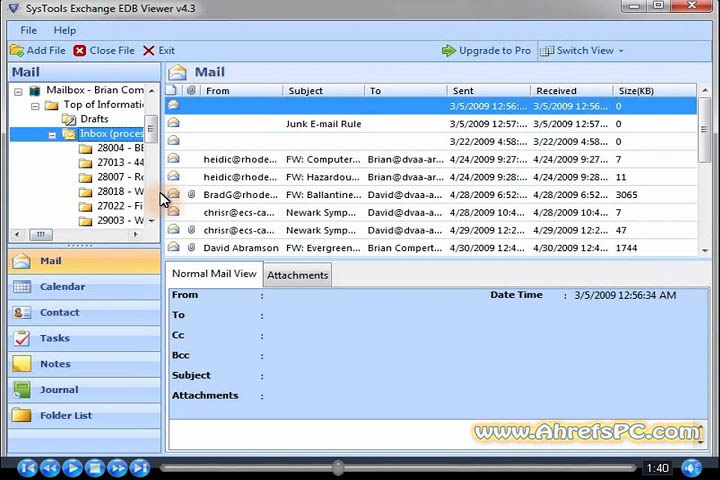
Task: Open the 28007 subfolder
Action: click(x=120, y=177)
